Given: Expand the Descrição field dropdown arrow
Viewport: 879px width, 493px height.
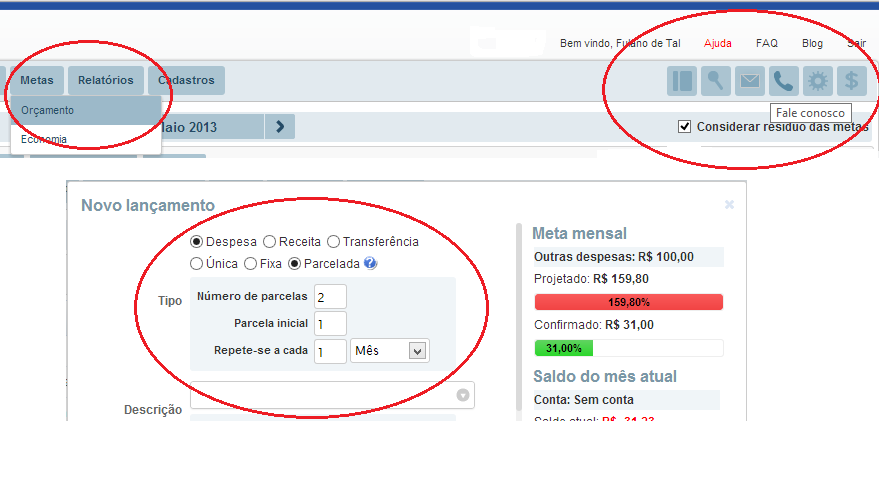Looking at the screenshot, I should coord(462,395).
